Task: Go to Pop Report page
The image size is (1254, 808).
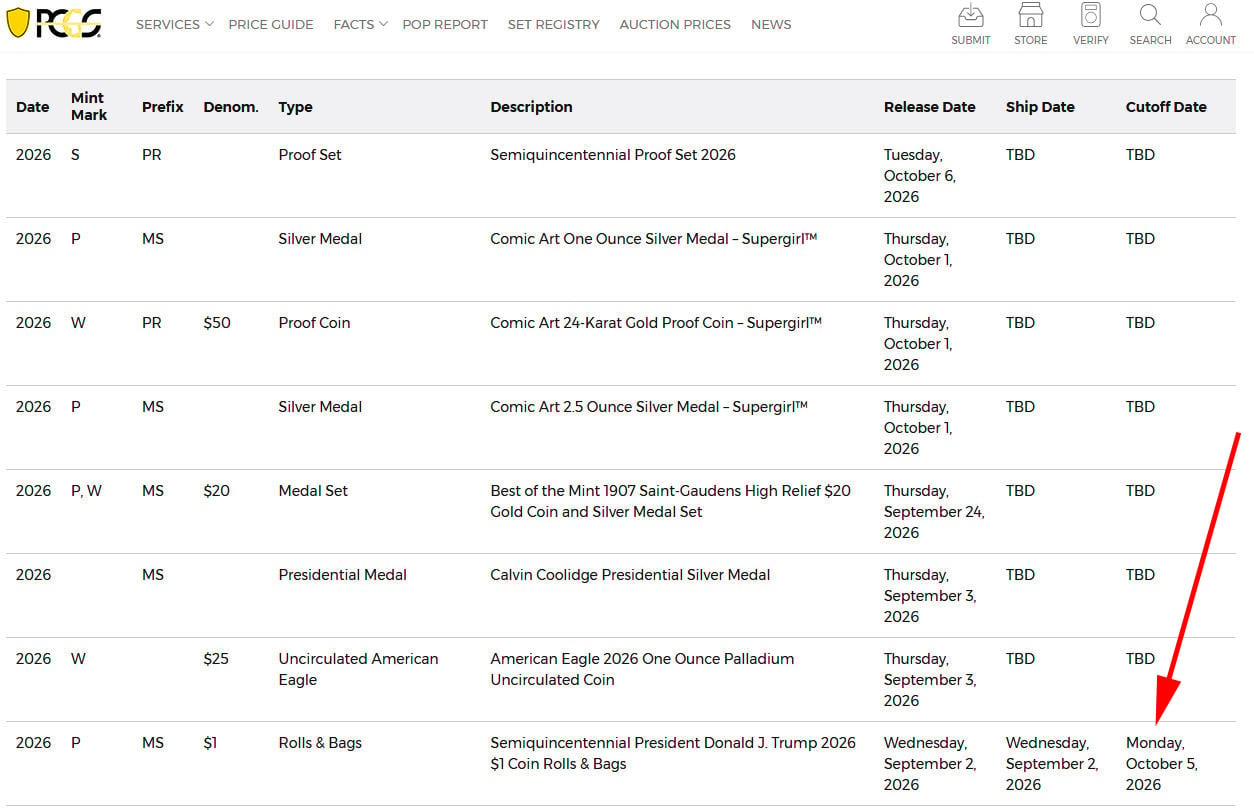Action: point(445,24)
